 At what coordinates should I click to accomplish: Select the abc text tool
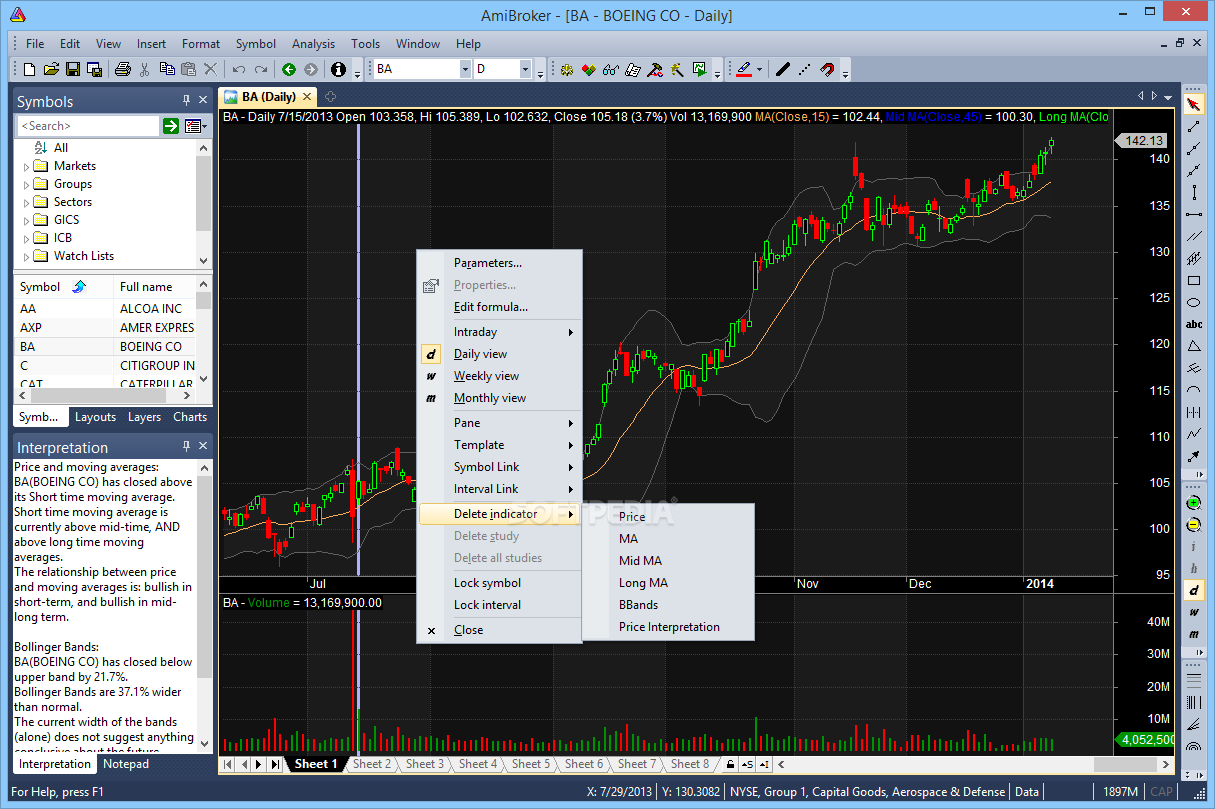[x=1193, y=324]
